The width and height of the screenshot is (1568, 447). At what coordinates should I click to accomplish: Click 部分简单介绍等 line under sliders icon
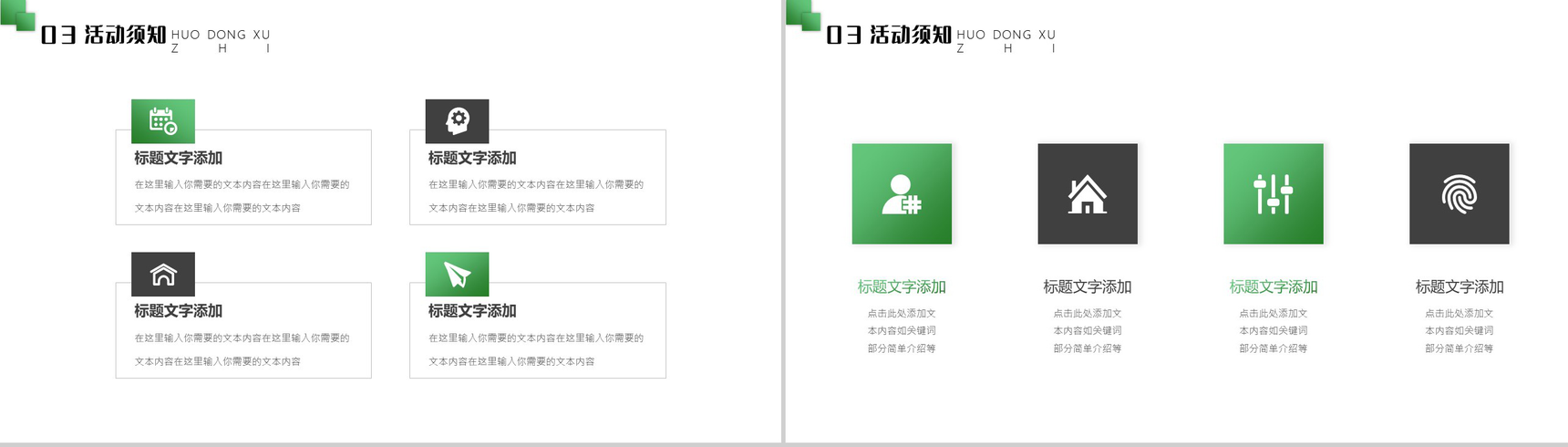[1274, 348]
